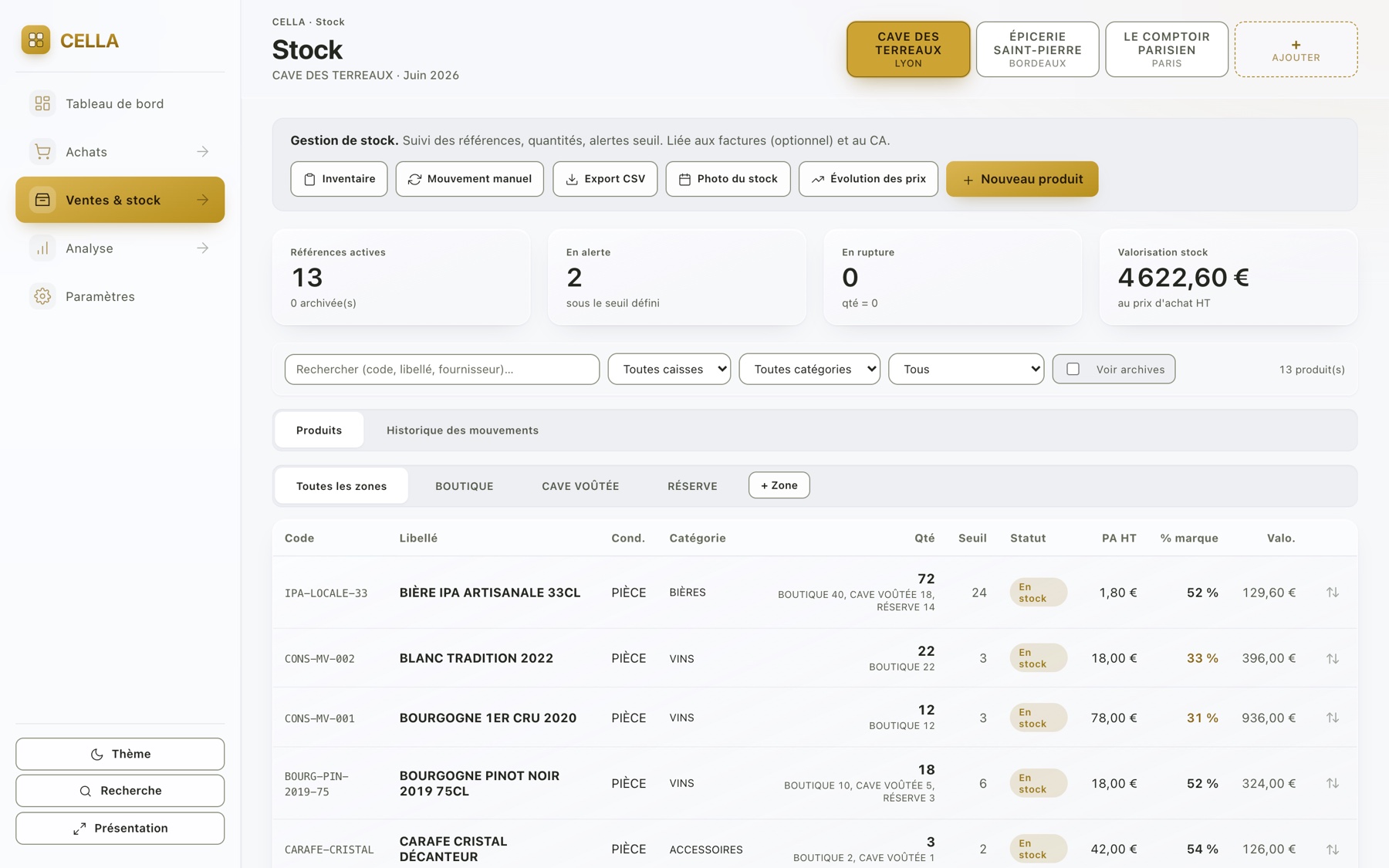Click the expand arrows icon on Présentation
Screen dimensions: 1389x868
[79, 829]
